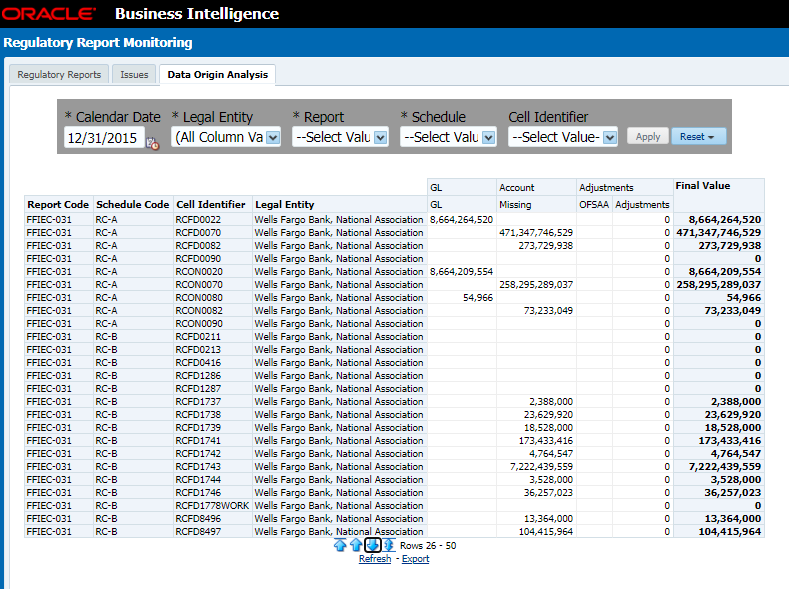Click the Apply button
This screenshot has height=589, width=789.
[x=648, y=136]
